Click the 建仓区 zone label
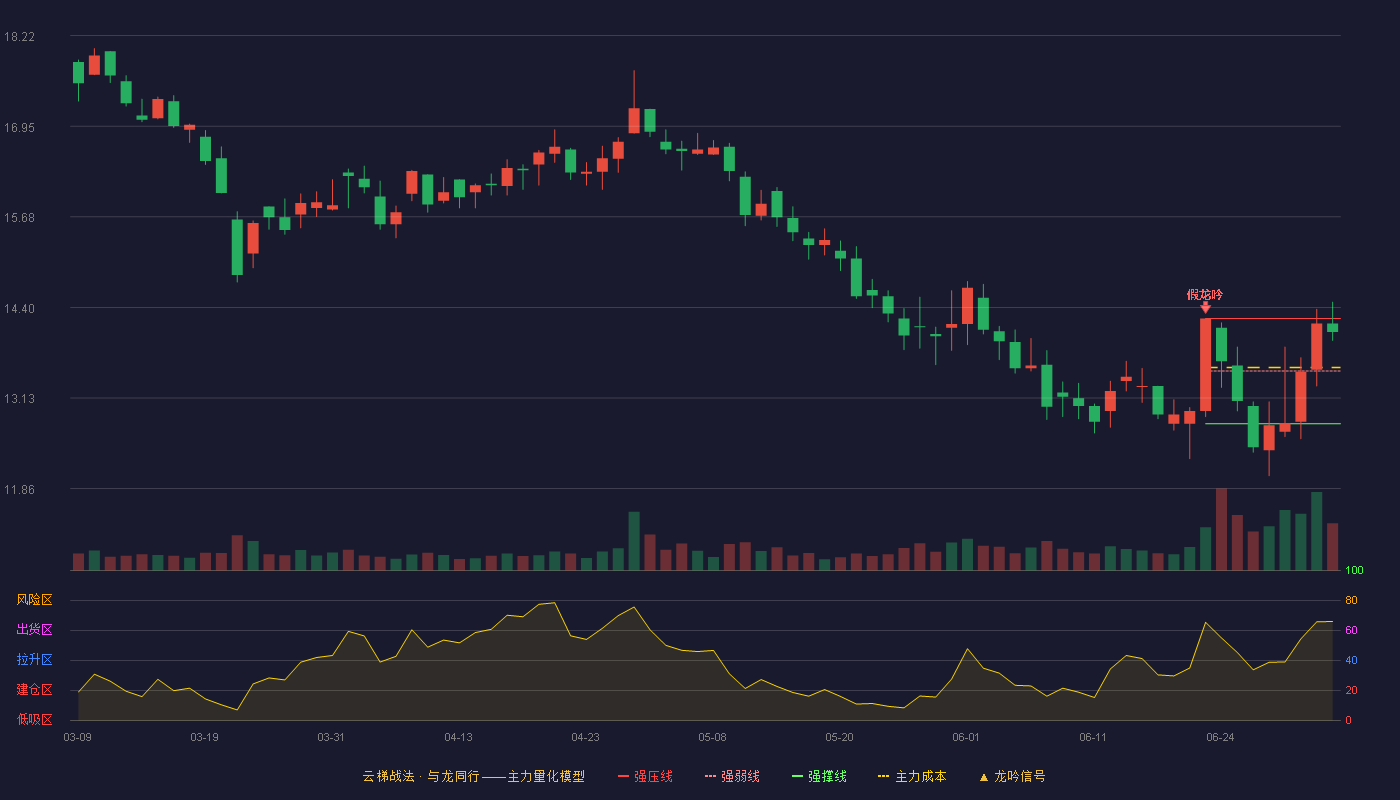The width and height of the screenshot is (1400, 800). tap(34, 690)
